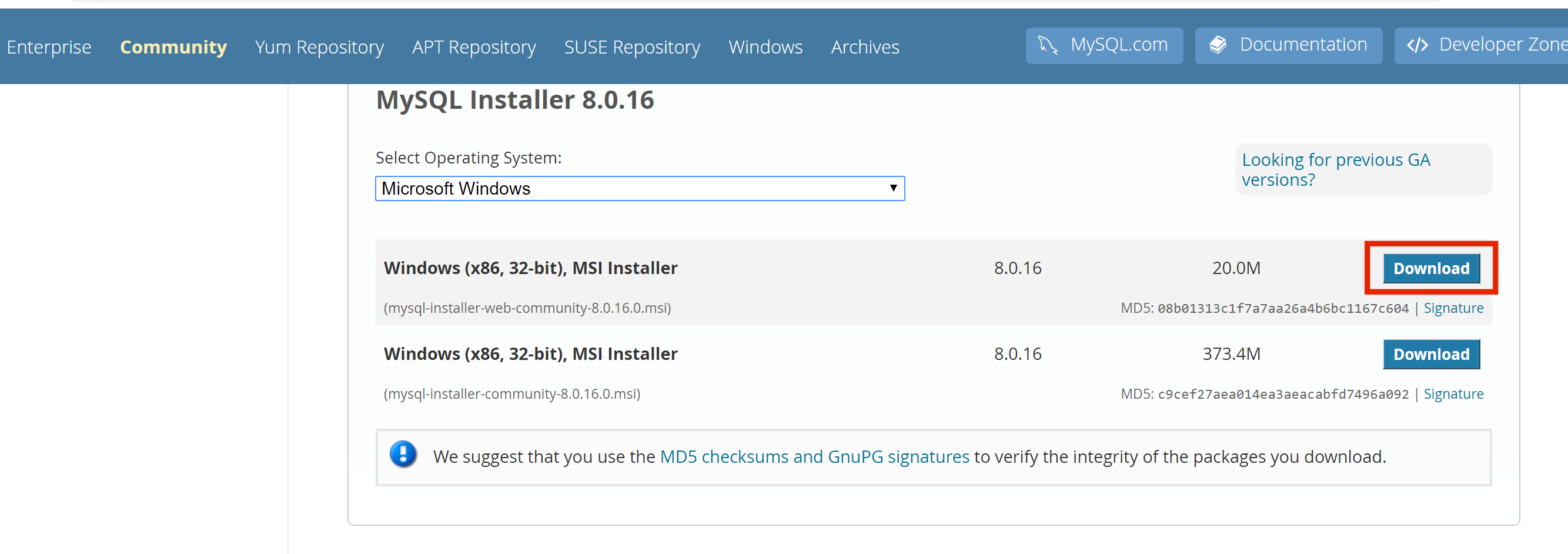Click filename mysql-installer-web-community-8.0.16.0.msi
The width and height of the screenshot is (1568, 554).
point(527,308)
